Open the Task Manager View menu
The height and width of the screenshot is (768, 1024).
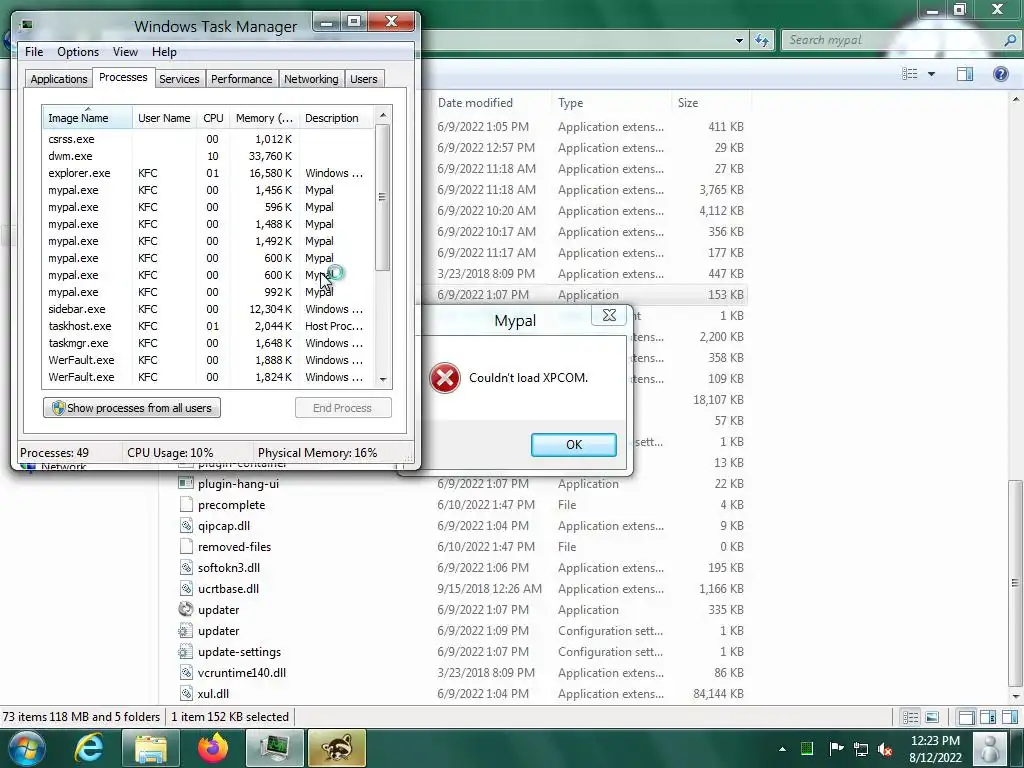coord(125,52)
